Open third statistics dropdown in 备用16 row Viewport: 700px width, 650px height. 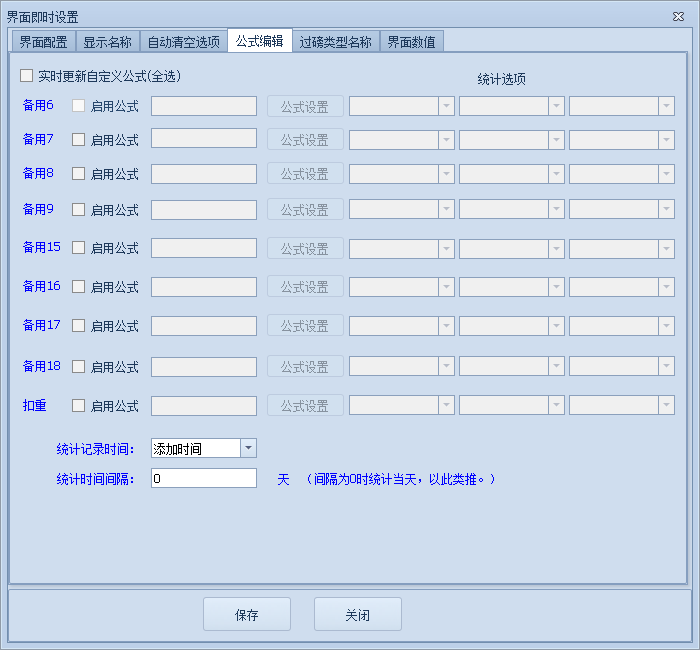(666, 287)
